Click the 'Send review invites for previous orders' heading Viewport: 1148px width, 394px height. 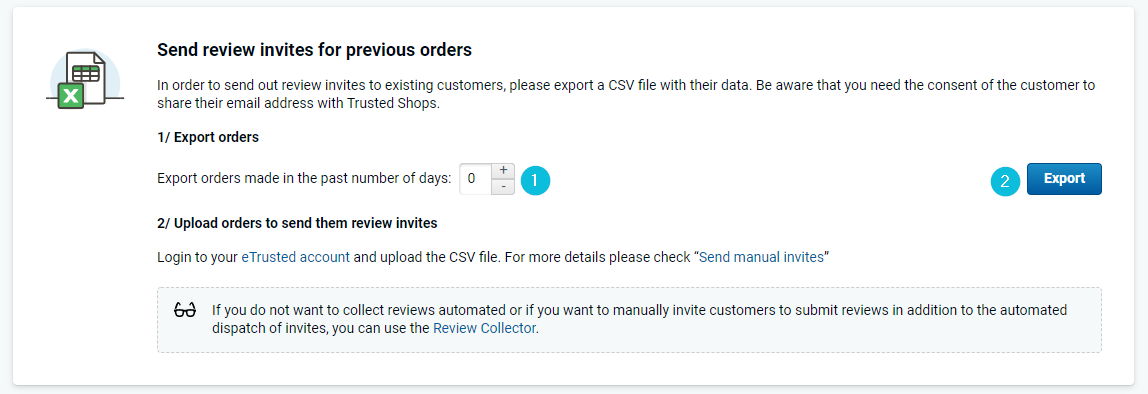(x=315, y=51)
